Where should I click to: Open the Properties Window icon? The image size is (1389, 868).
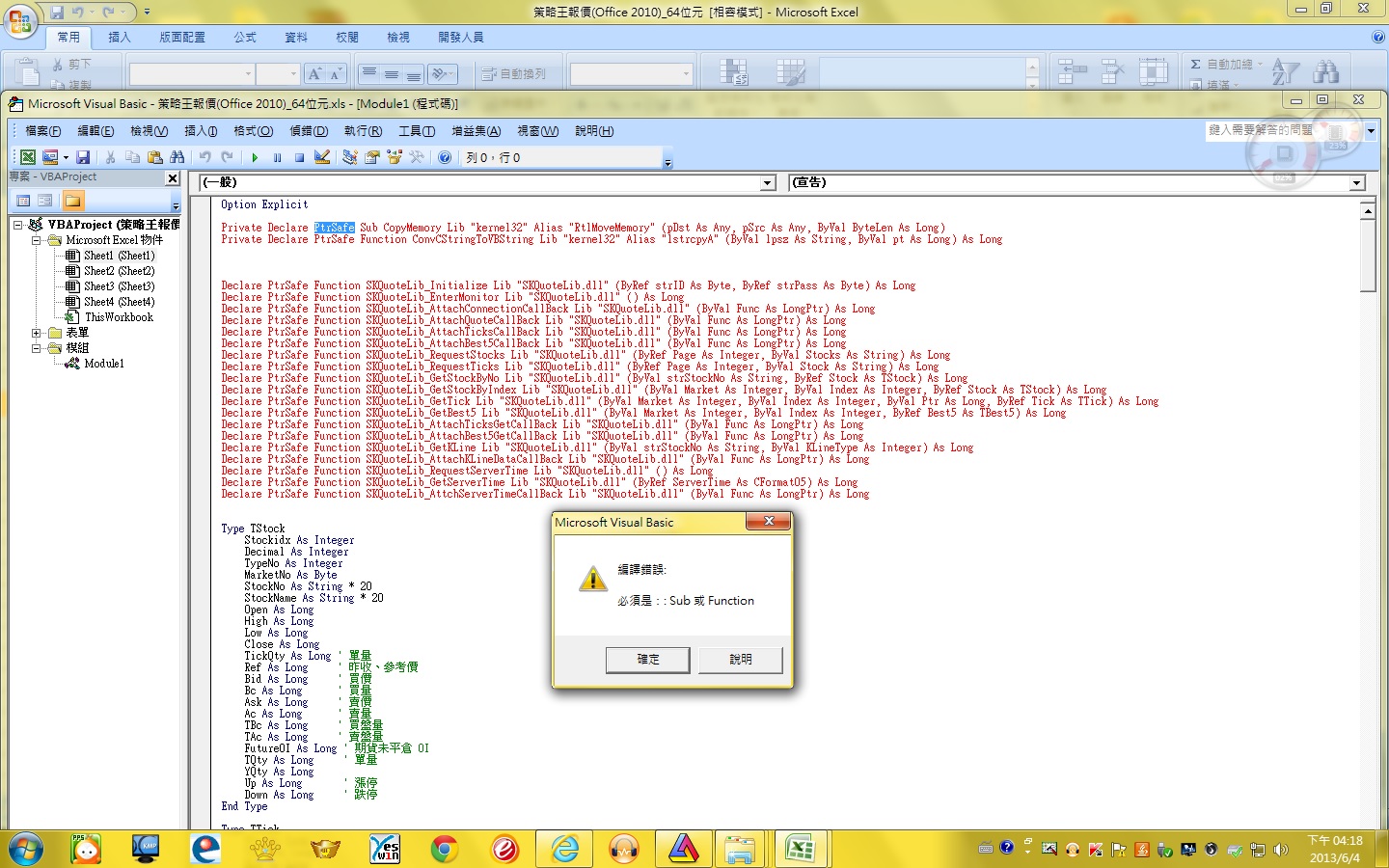(x=372, y=157)
